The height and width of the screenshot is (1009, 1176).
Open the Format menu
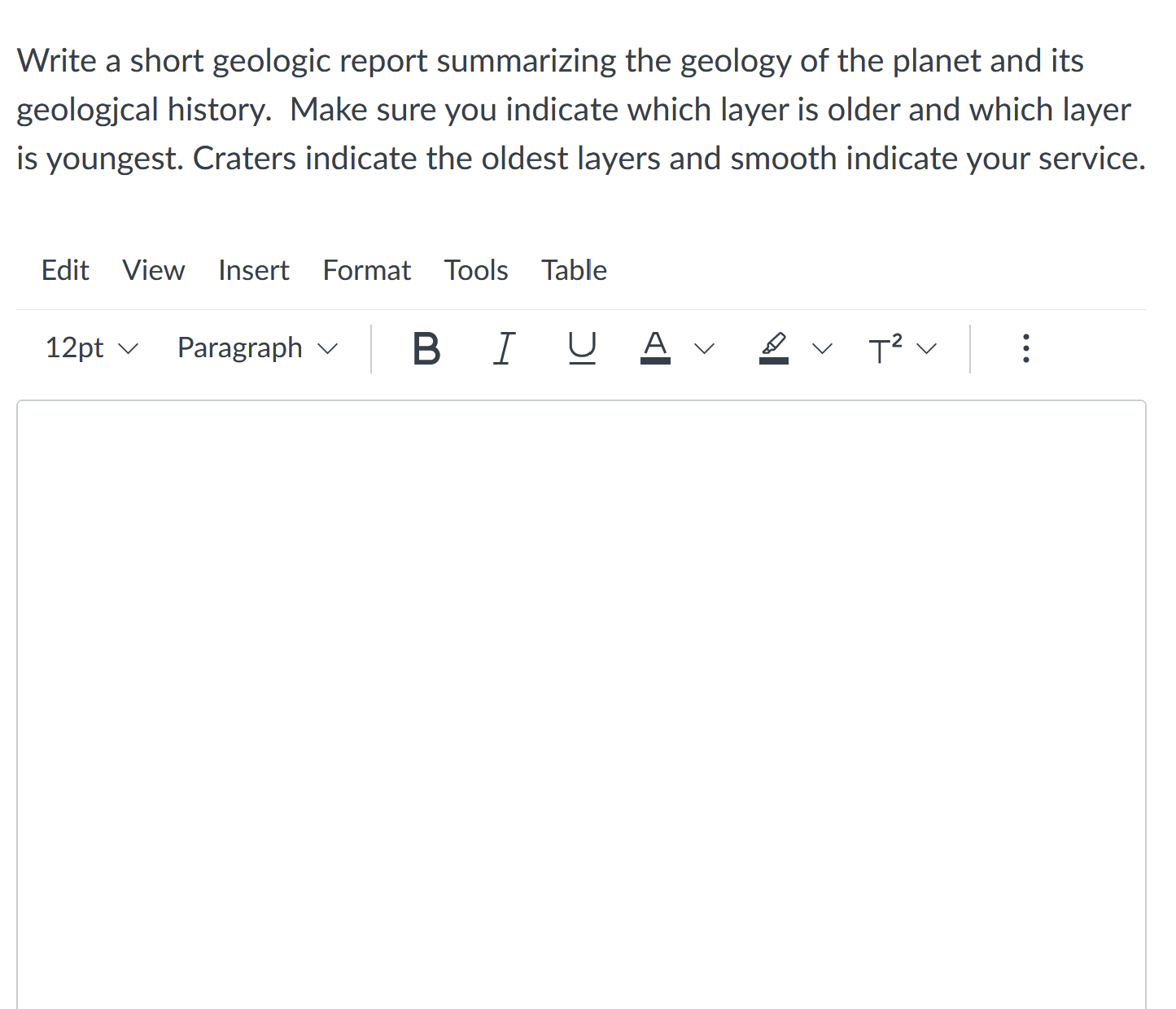click(x=366, y=270)
